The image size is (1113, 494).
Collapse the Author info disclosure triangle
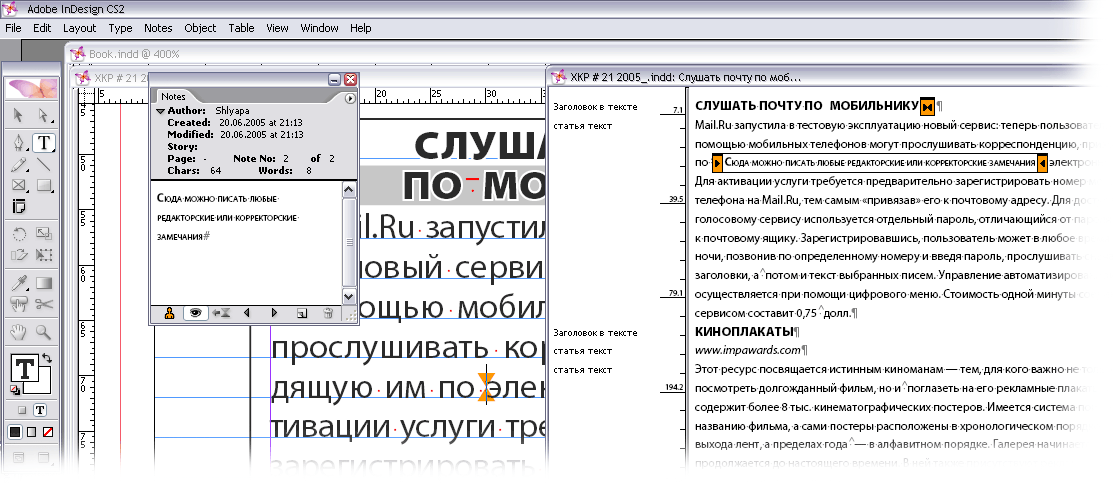(160, 111)
